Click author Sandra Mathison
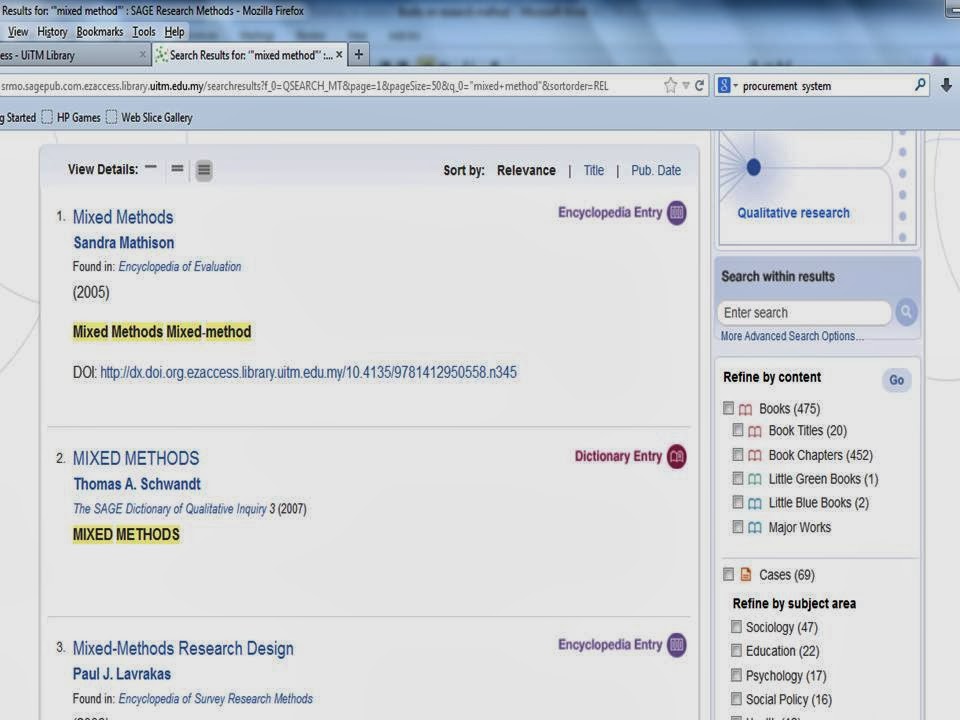 (124, 243)
